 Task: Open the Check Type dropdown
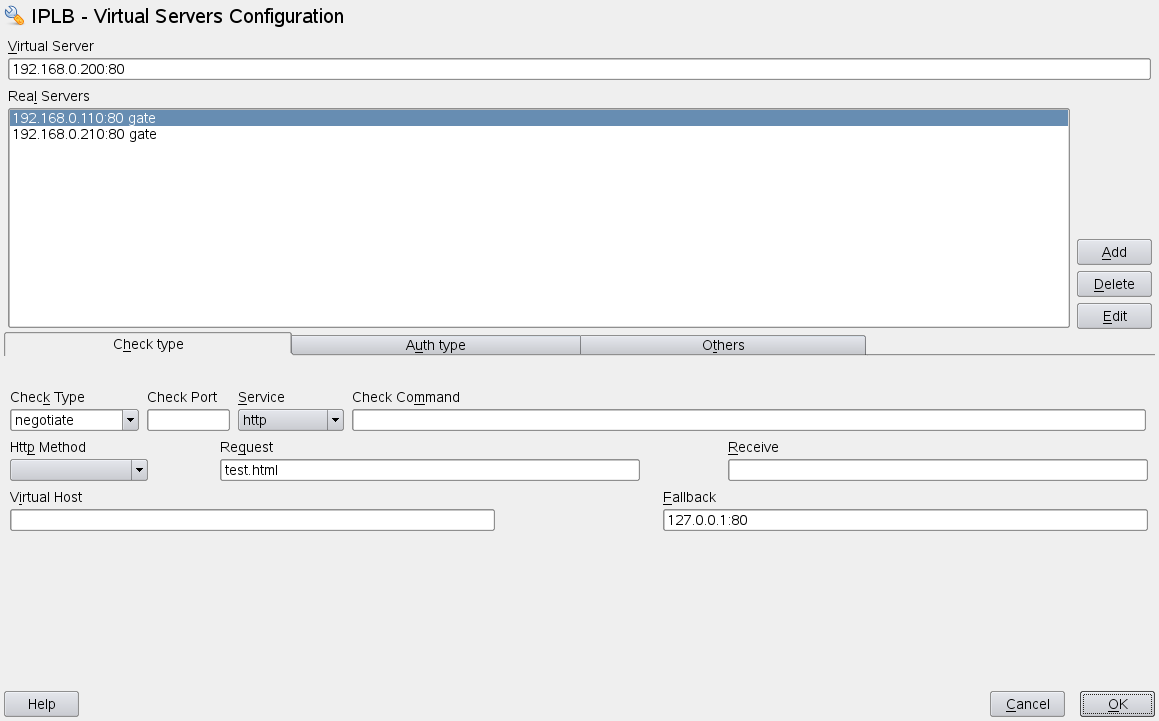[x=74, y=420]
